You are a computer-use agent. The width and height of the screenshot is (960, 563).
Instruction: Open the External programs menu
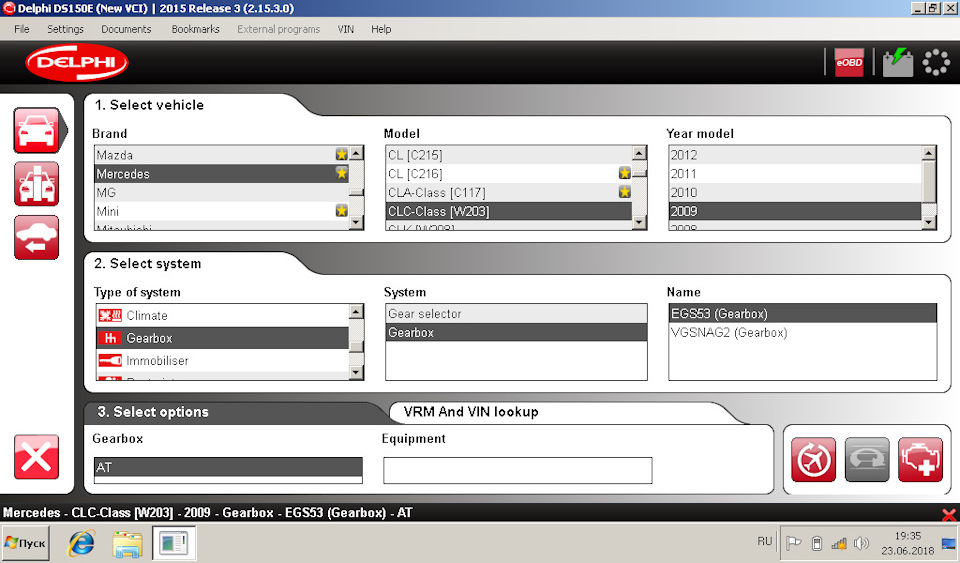click(x=279, y=29)
